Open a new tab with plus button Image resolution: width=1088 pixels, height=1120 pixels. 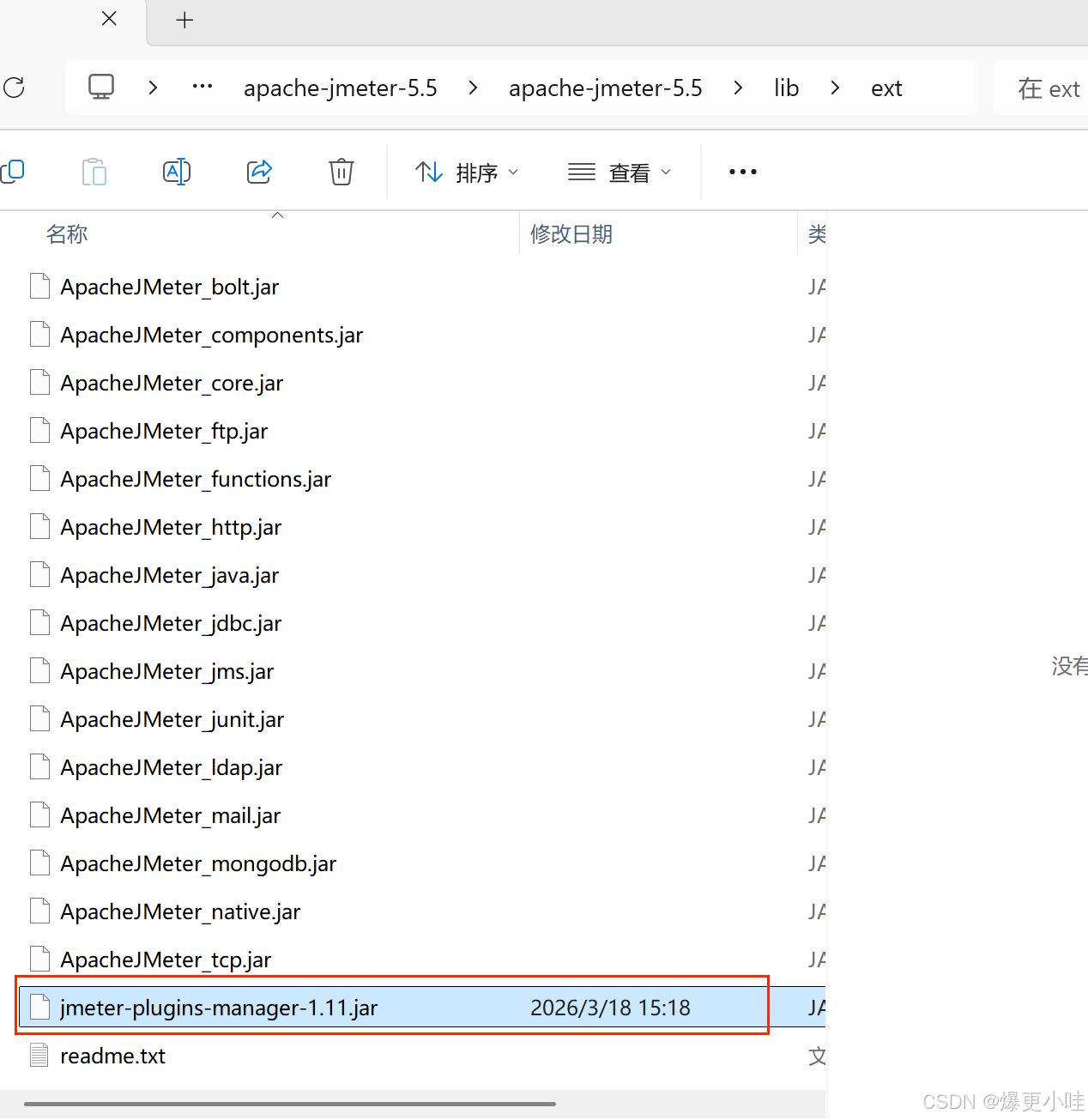click(184, 20)
